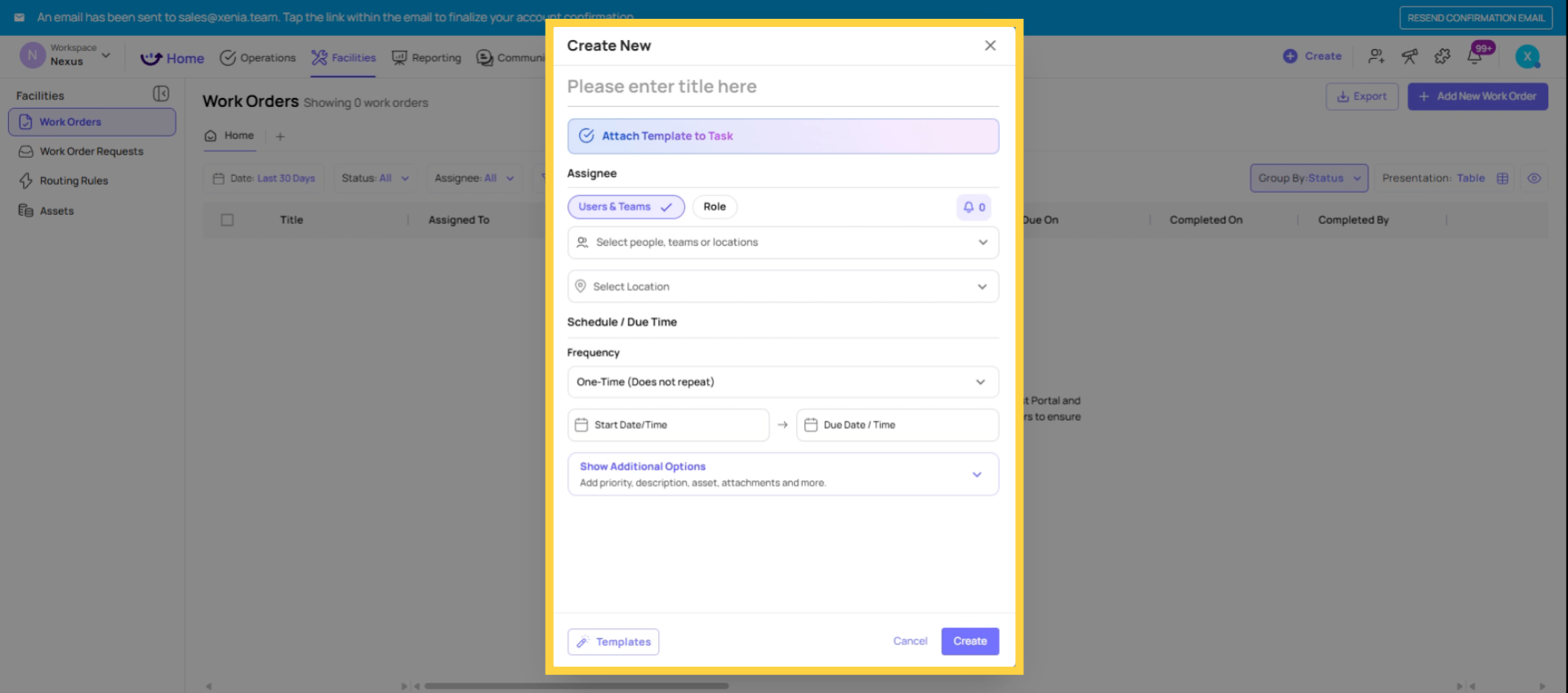Open the Frequency One-Time dropdown

782,382
